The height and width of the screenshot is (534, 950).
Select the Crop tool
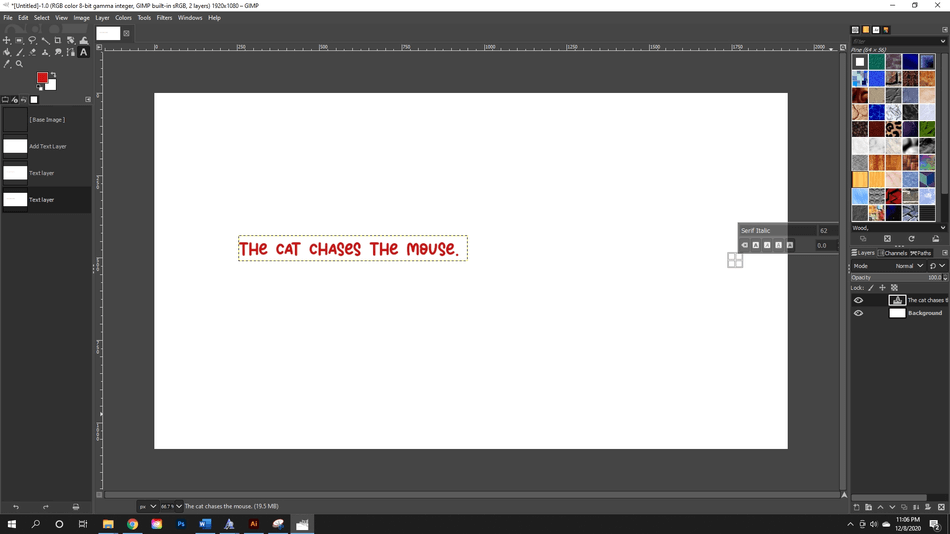point(58,40)
